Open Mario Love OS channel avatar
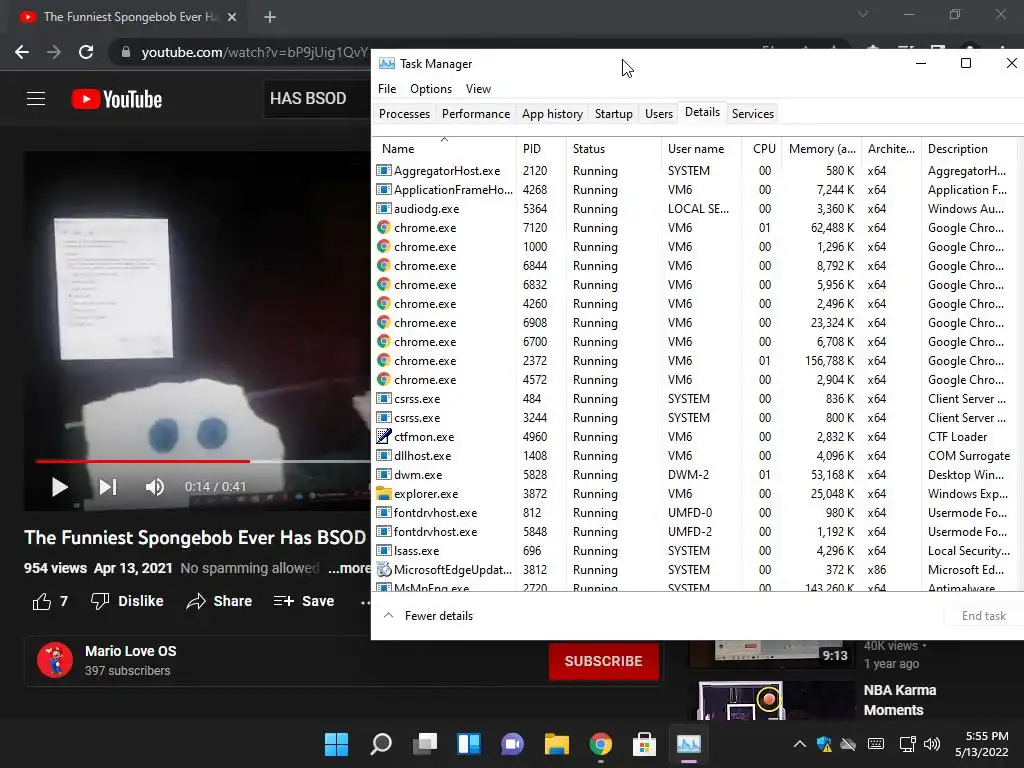The image size is (1024, 768). coord(55,660)
